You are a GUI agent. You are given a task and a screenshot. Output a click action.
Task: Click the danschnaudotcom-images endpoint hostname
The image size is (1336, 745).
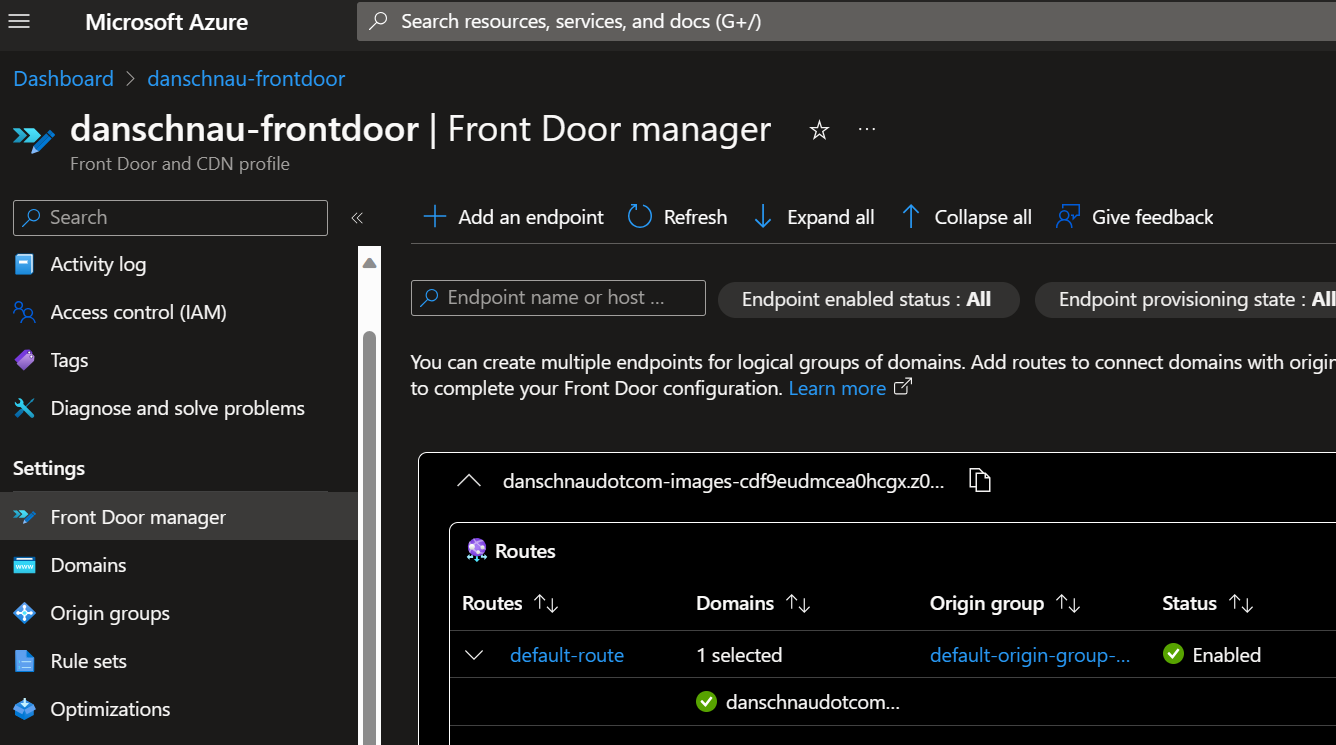tap(723, 482)
